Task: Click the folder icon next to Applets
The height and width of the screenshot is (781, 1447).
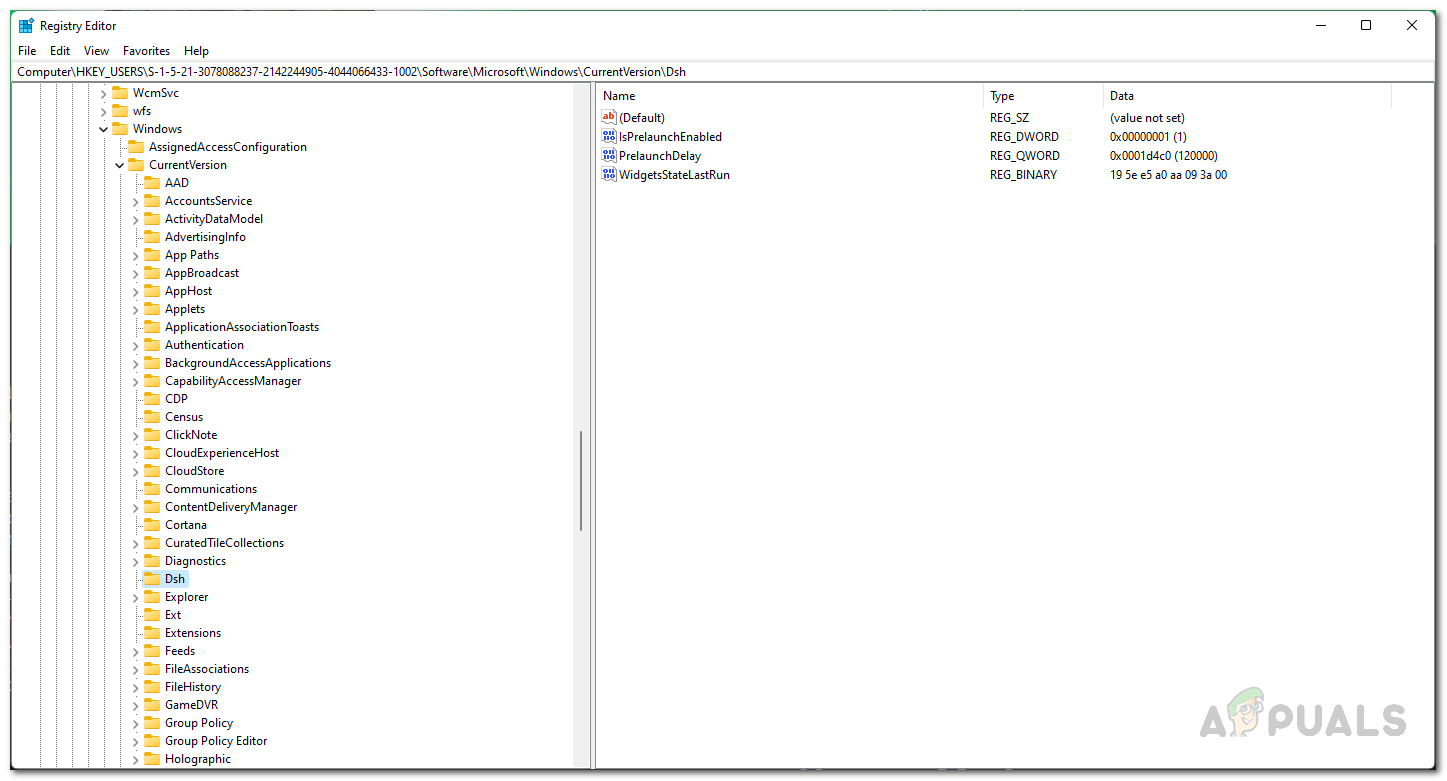Action: point(152,309)
